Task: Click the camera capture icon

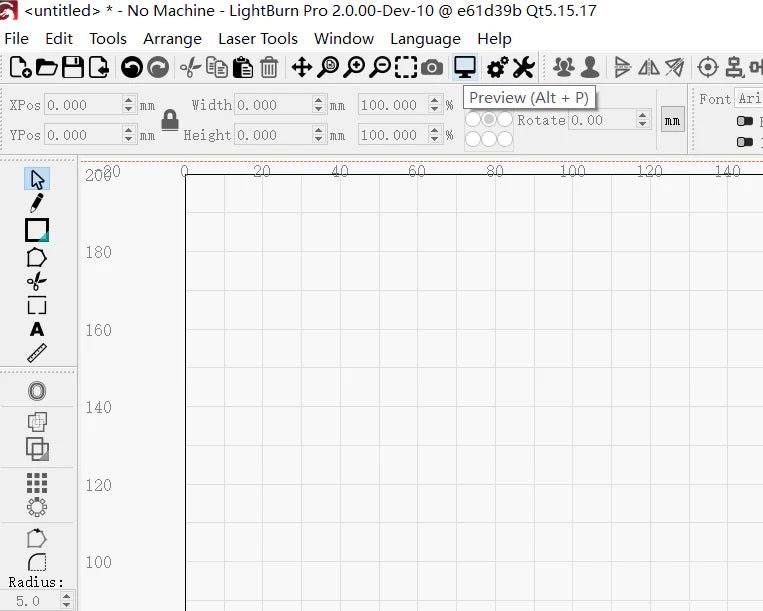Action: (432, 67)
